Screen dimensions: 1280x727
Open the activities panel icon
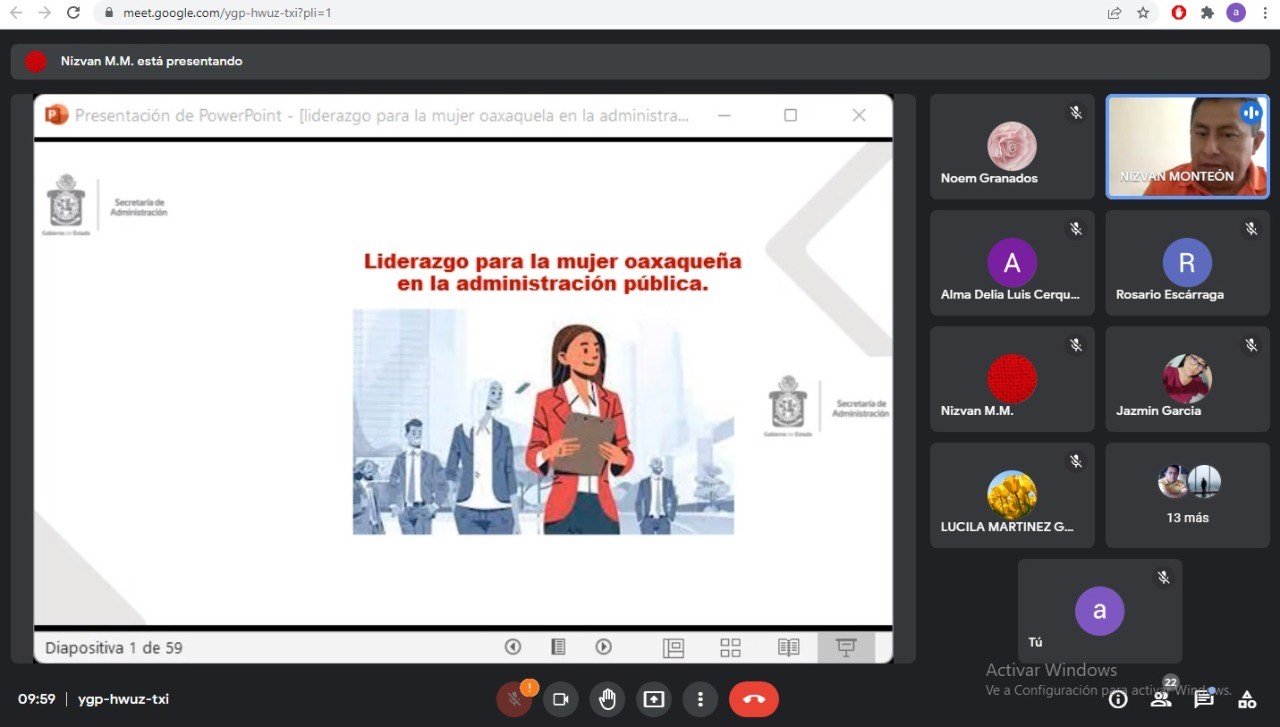click(x=1247, y=699)
